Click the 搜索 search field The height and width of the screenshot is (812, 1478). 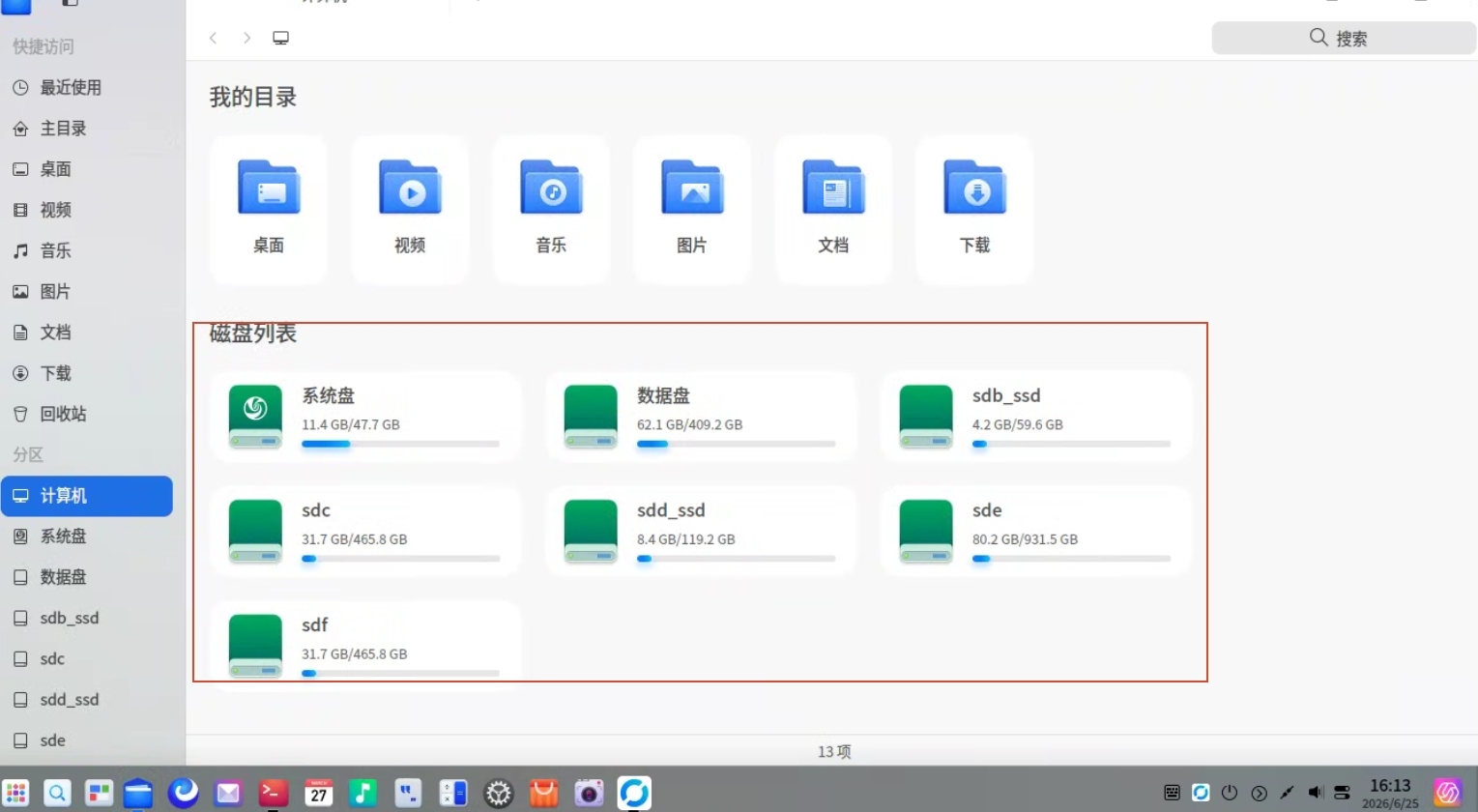(1344, 38)
